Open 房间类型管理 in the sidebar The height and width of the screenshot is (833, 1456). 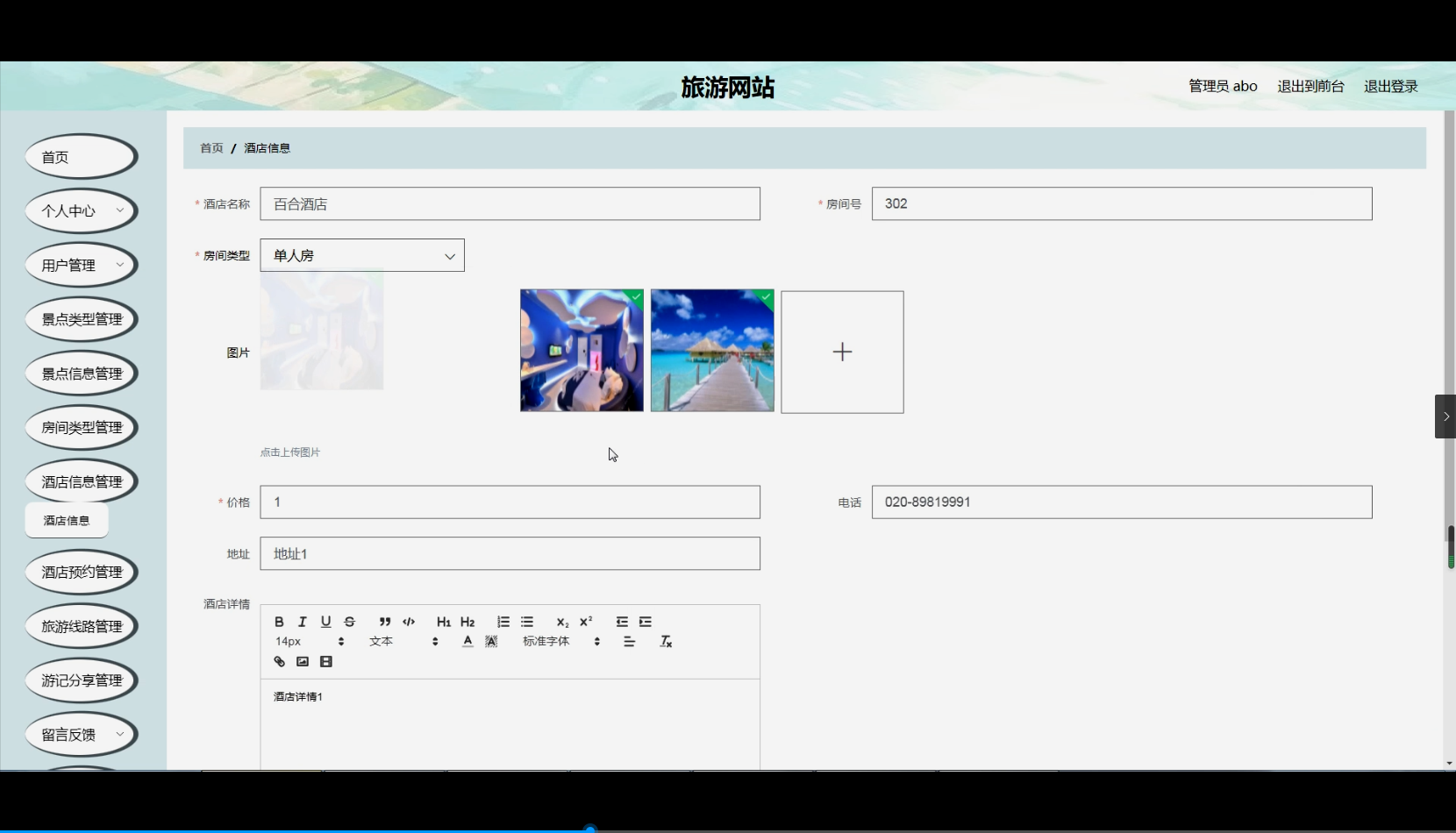coord(81,428)
